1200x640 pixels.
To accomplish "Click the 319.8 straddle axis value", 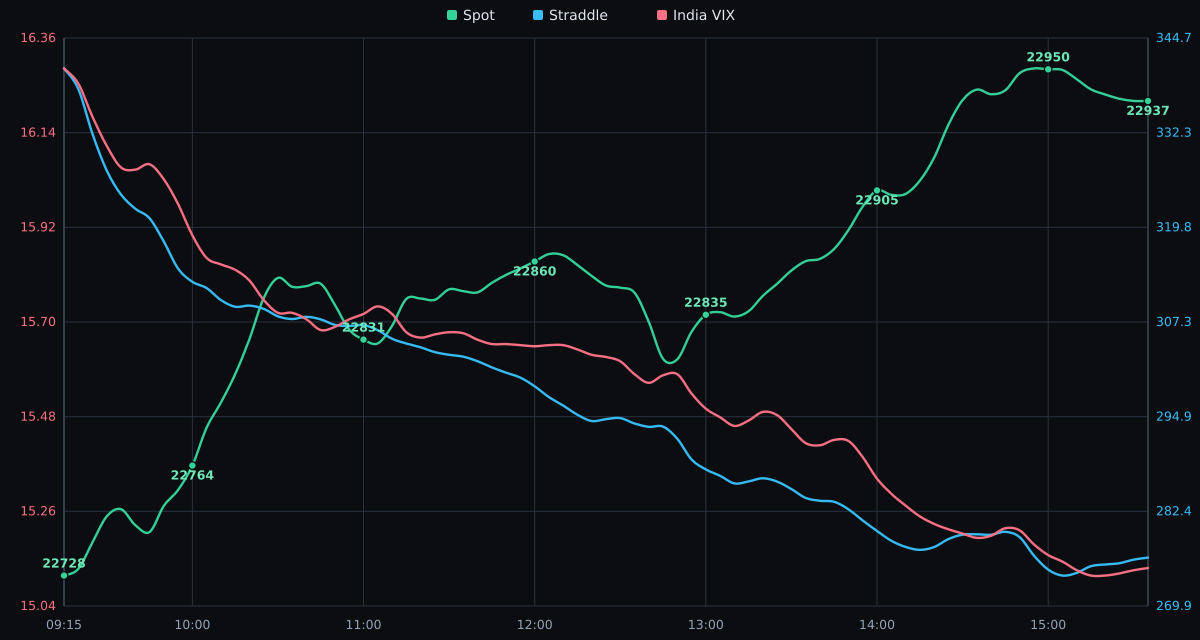I will click(1174, 227).
